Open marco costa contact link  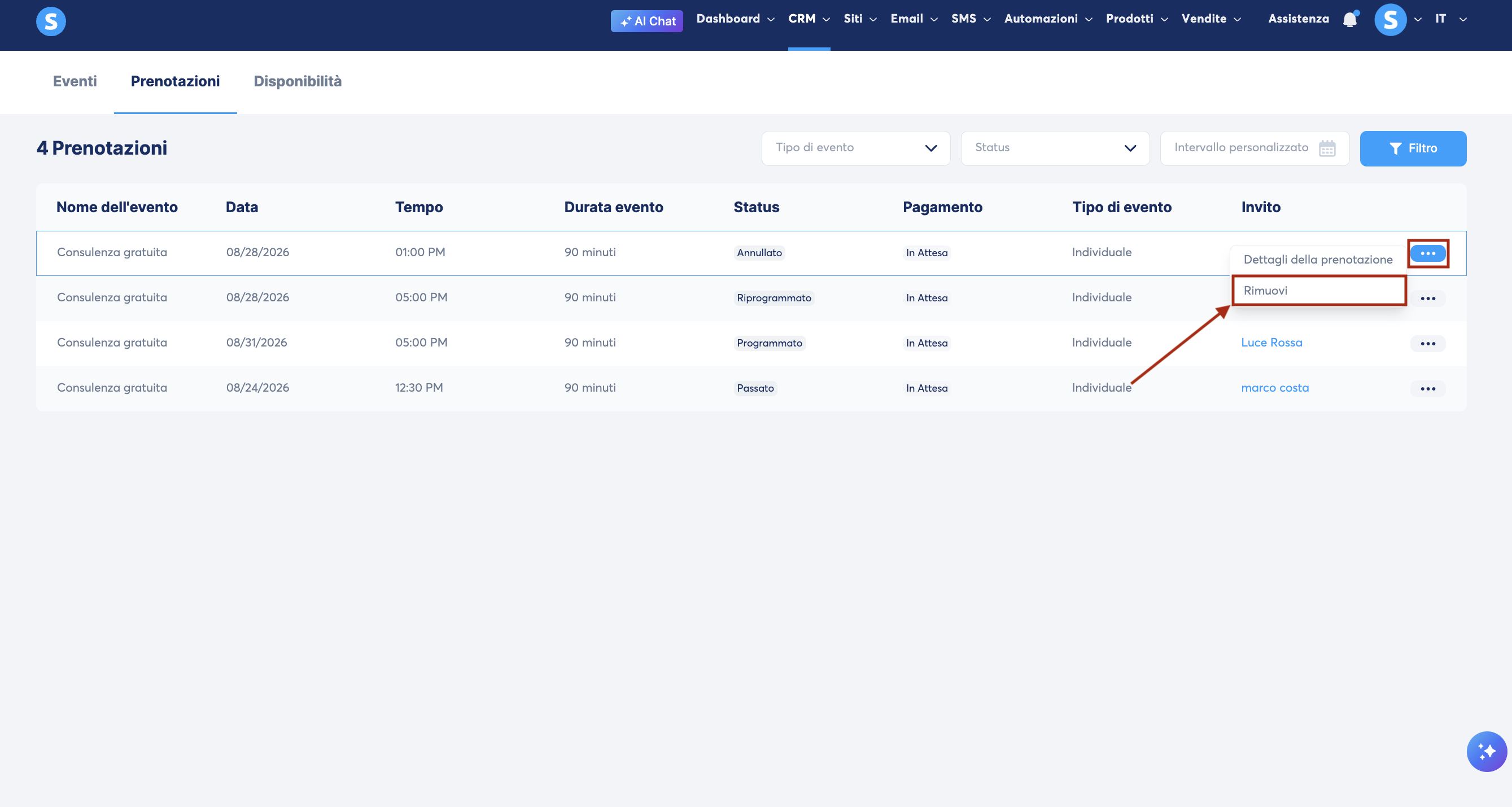(x=1275, y=388)
